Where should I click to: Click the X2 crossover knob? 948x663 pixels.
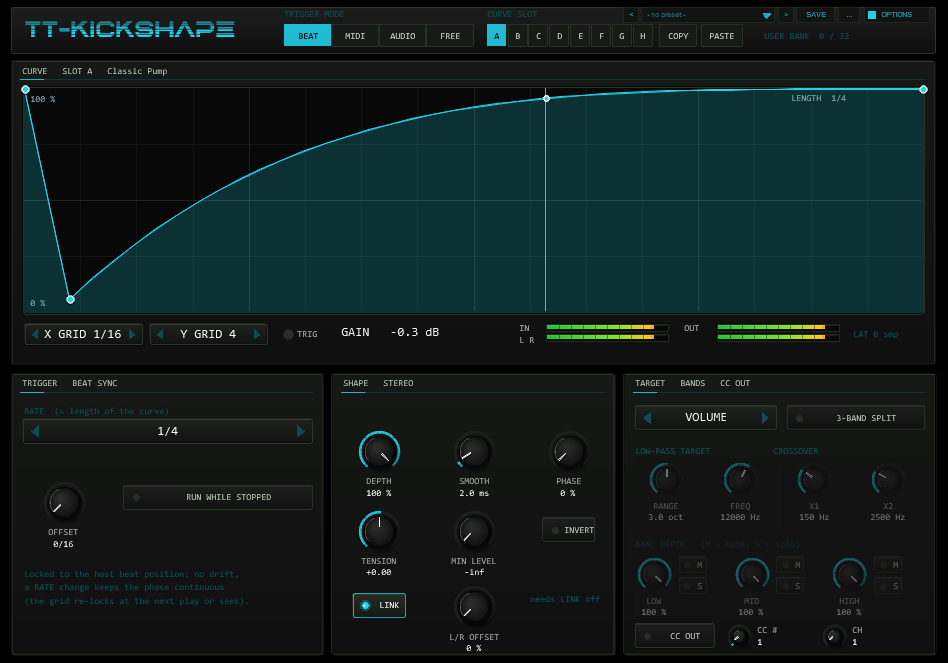[x=888, y=480]
